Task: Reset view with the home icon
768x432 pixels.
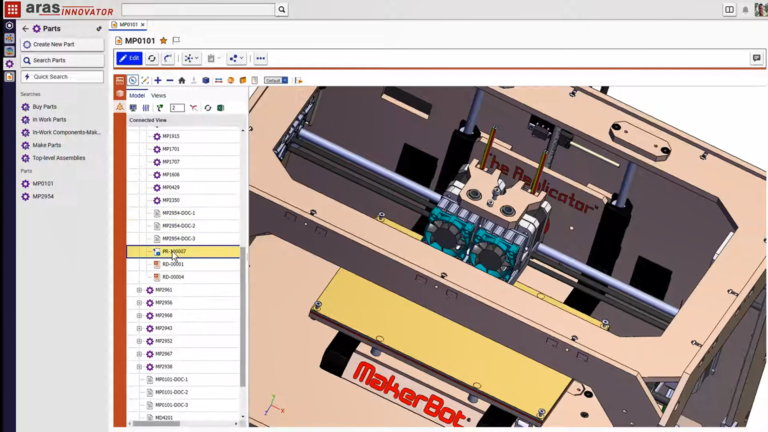Action: coord(182,80)
